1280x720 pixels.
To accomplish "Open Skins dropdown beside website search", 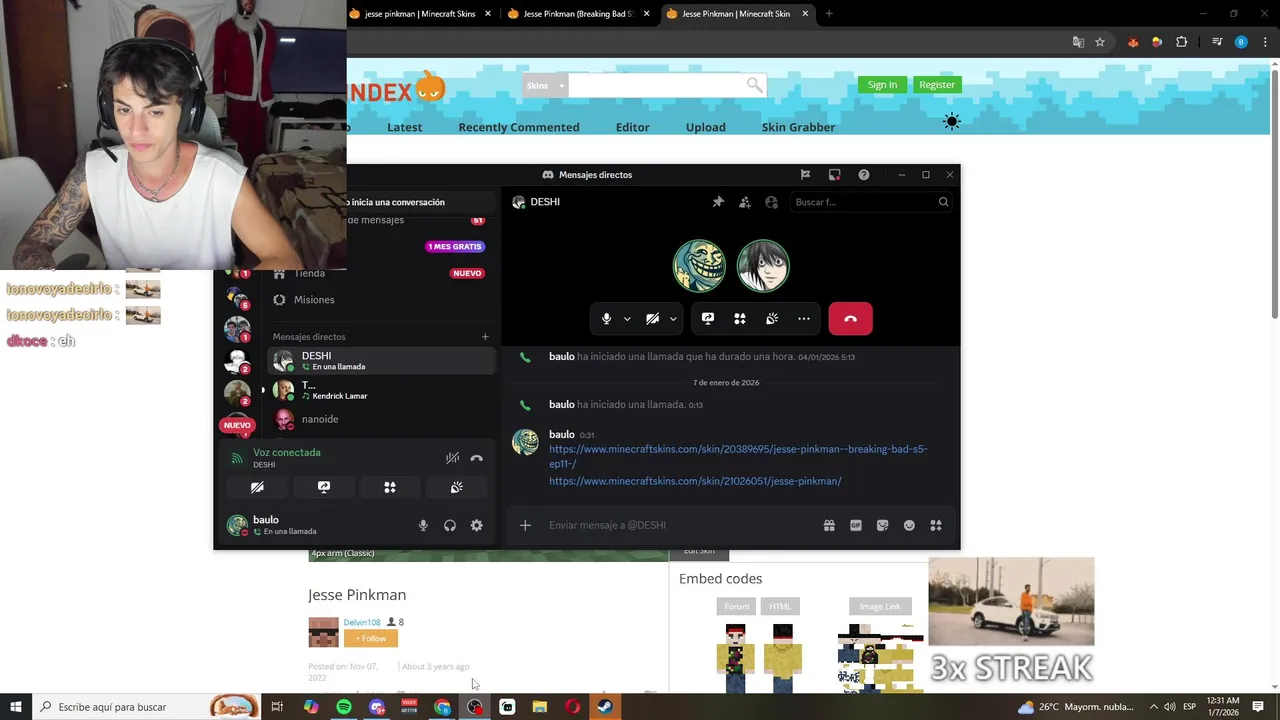I will tap(545, 86).
